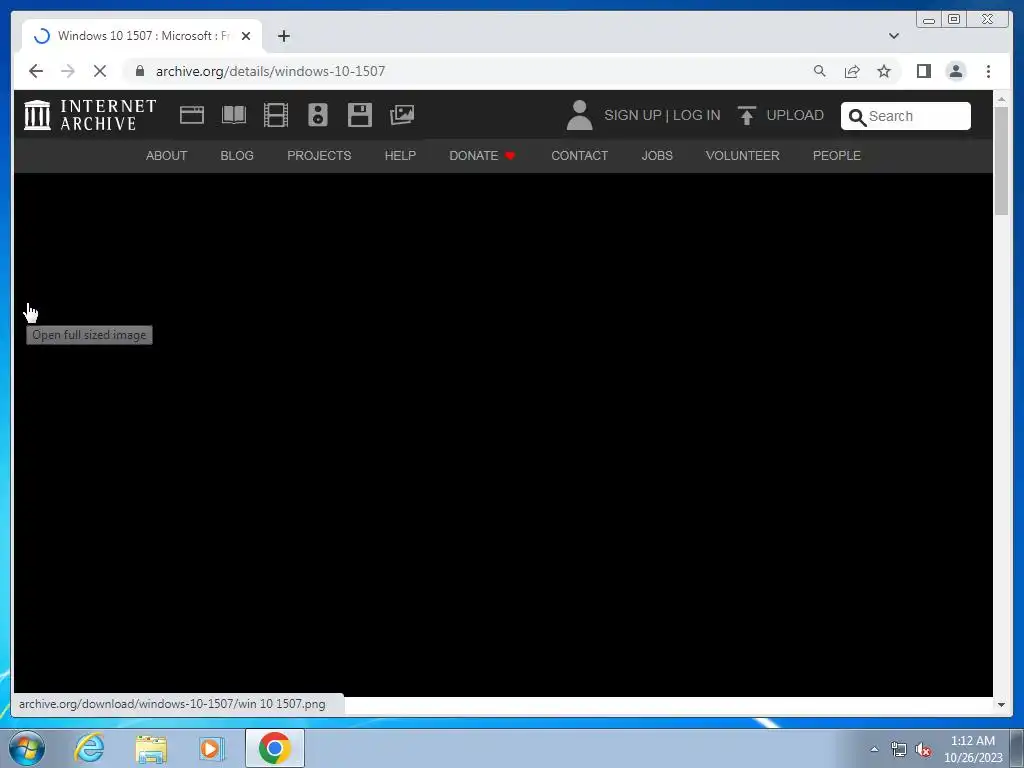Open the Chrome profile icon
Screen dimensions: 1024x768
coord(955,71)
